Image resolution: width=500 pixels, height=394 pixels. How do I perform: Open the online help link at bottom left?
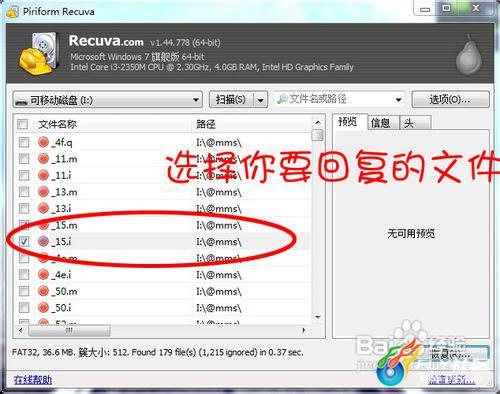pos(33,380)
